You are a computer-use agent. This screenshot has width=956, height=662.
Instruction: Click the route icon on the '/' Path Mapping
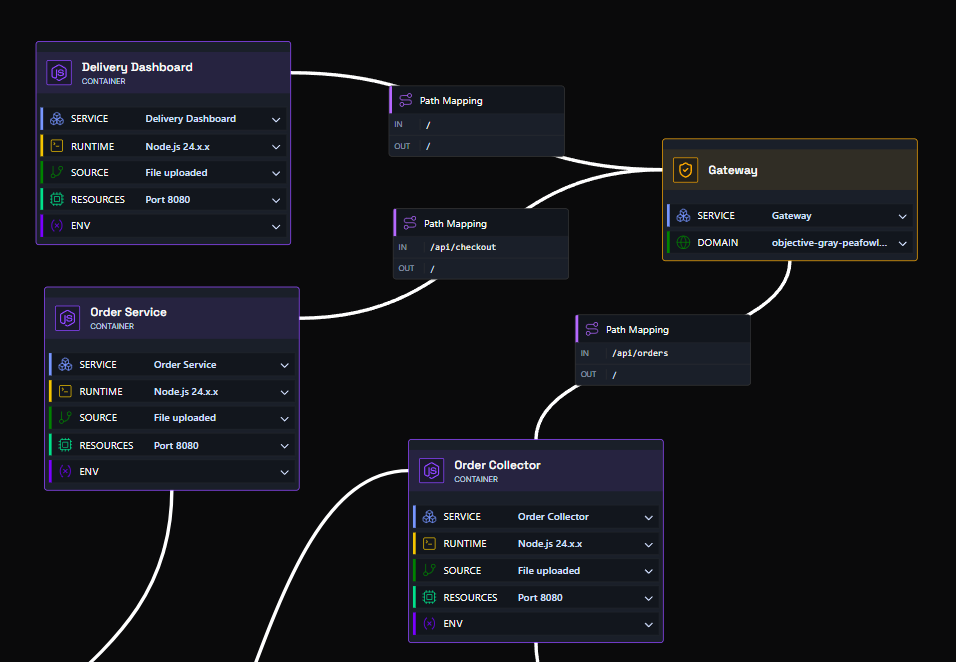[405, 100]
